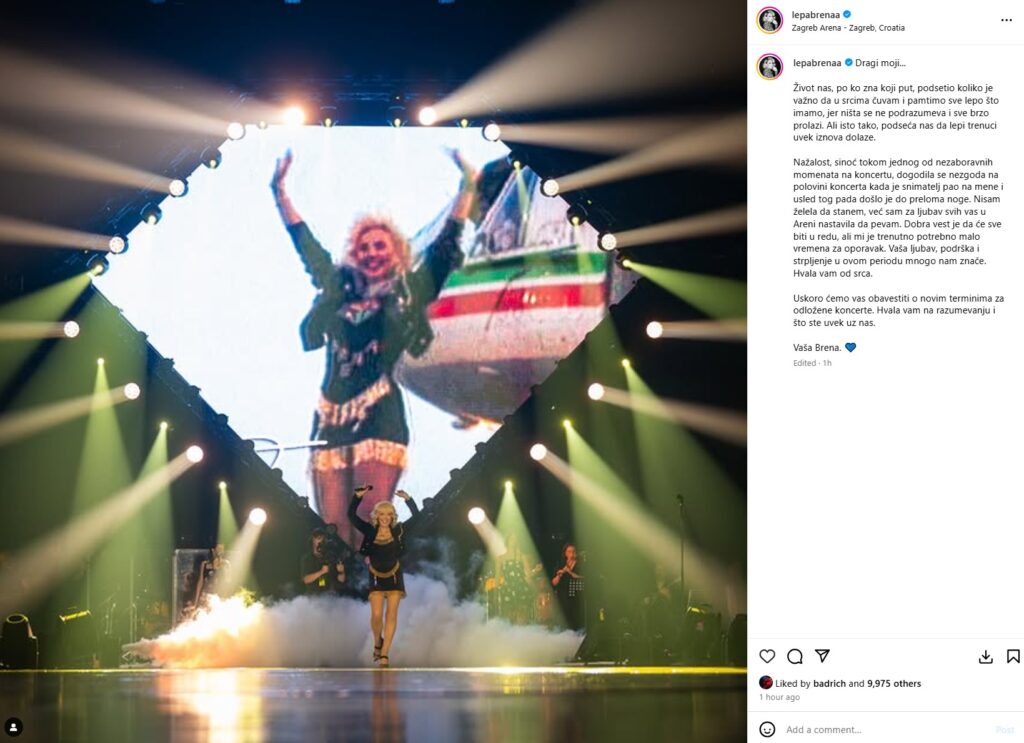Open the emoji picker smiley icon
The width and height of the screenshot is (1024, 743).
pos(767,729)
